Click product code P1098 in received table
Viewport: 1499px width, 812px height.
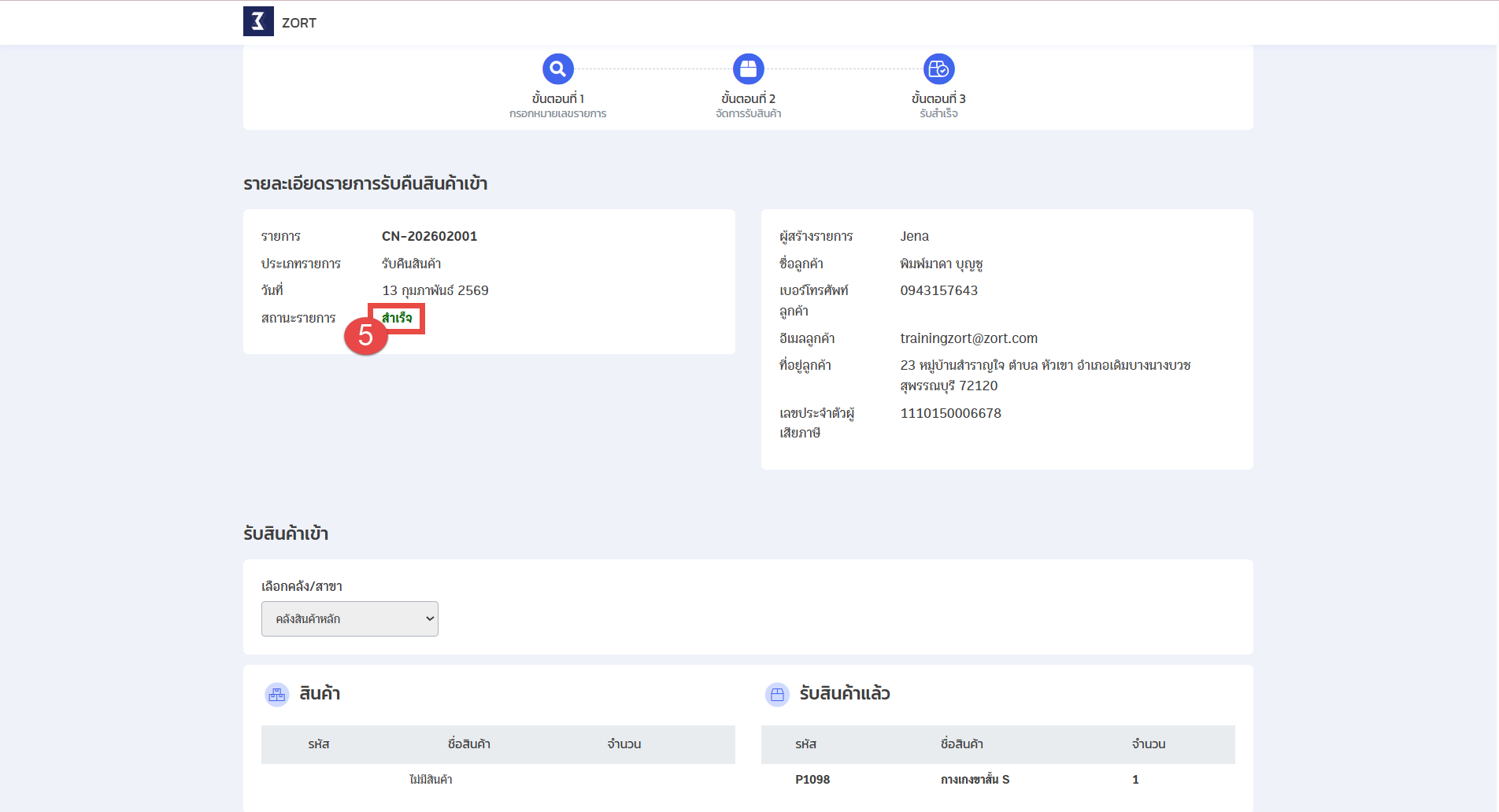(812, 780)
